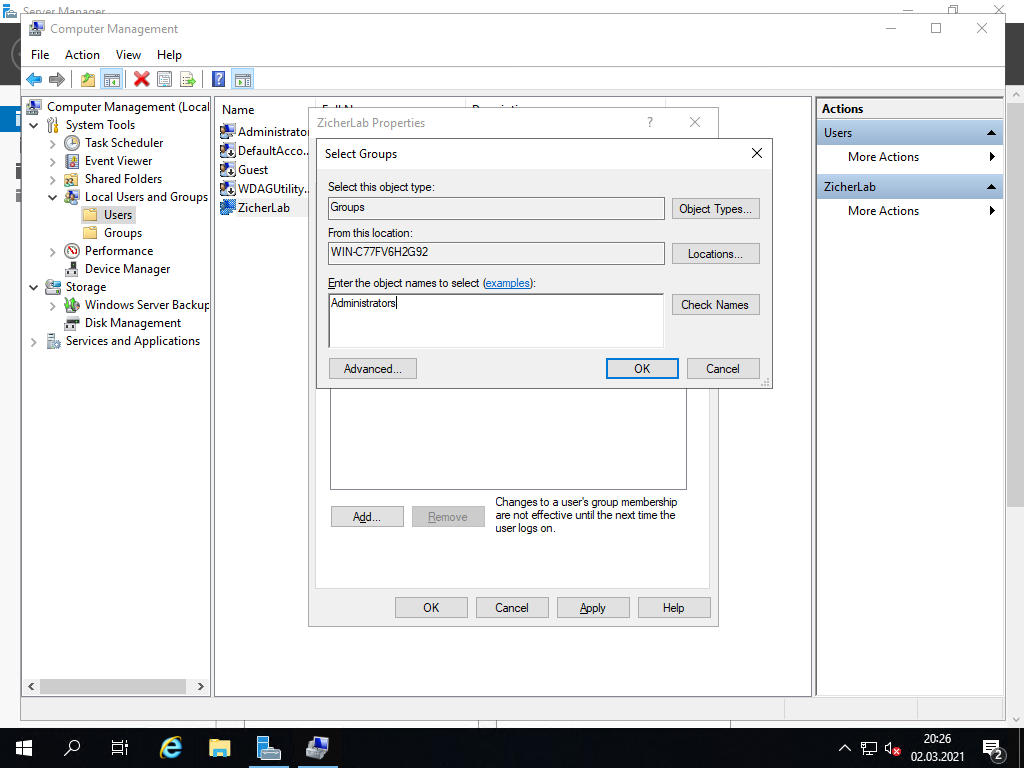
Task: Expand Services and Applications node
Action: tap(34, 341)
